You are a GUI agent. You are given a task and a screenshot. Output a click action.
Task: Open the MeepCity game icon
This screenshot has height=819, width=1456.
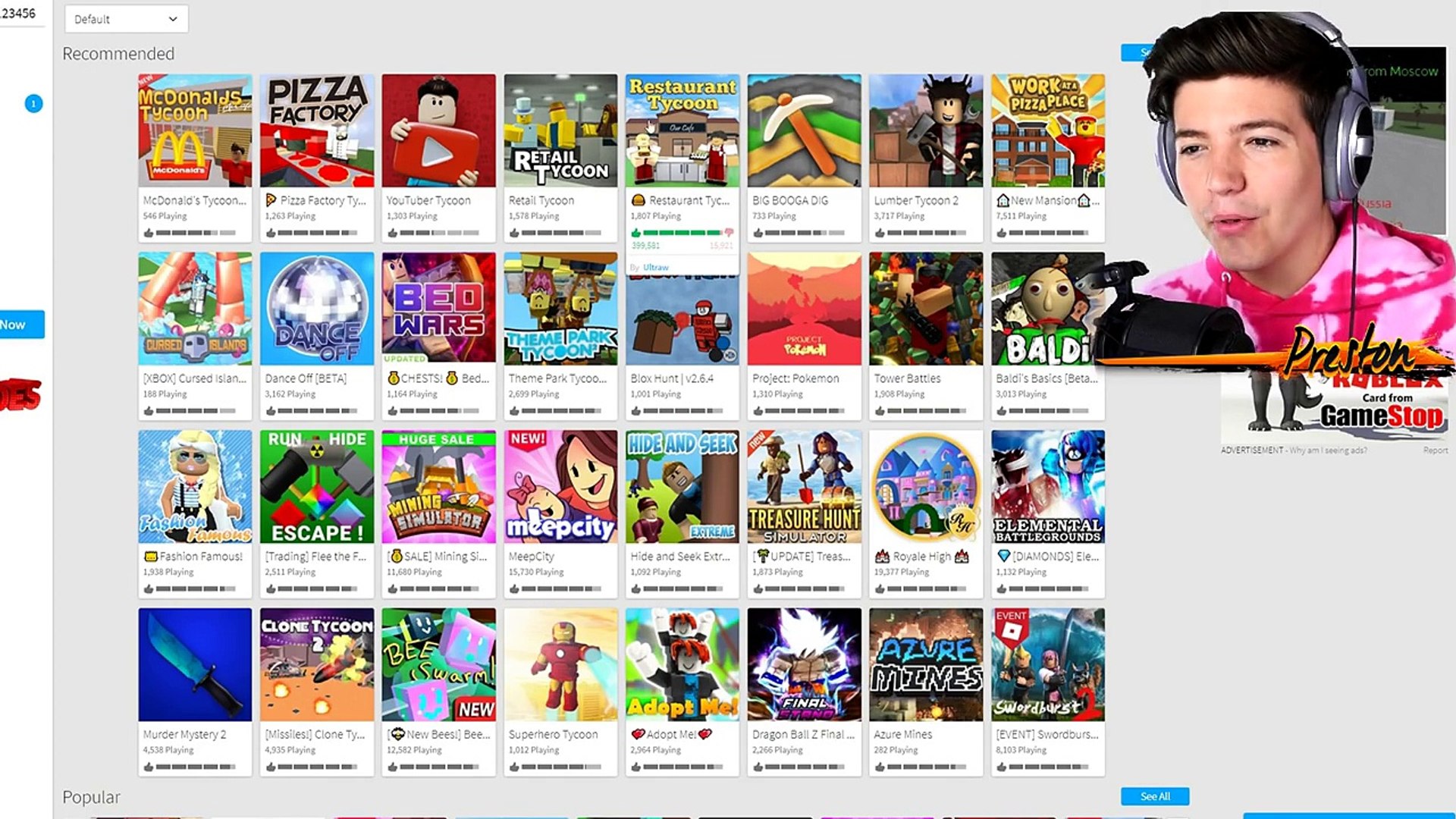point(560,487)
